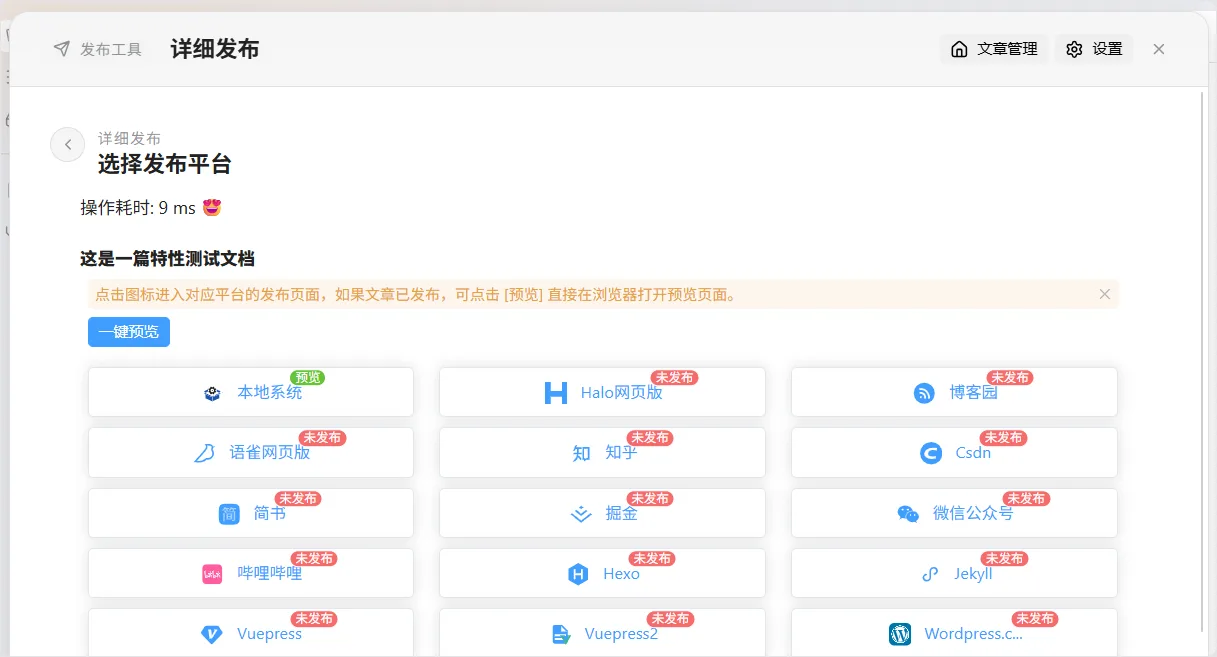1217x657 pixels.
Task: Open 文章管理 home icon button
Action: [994, 49]
